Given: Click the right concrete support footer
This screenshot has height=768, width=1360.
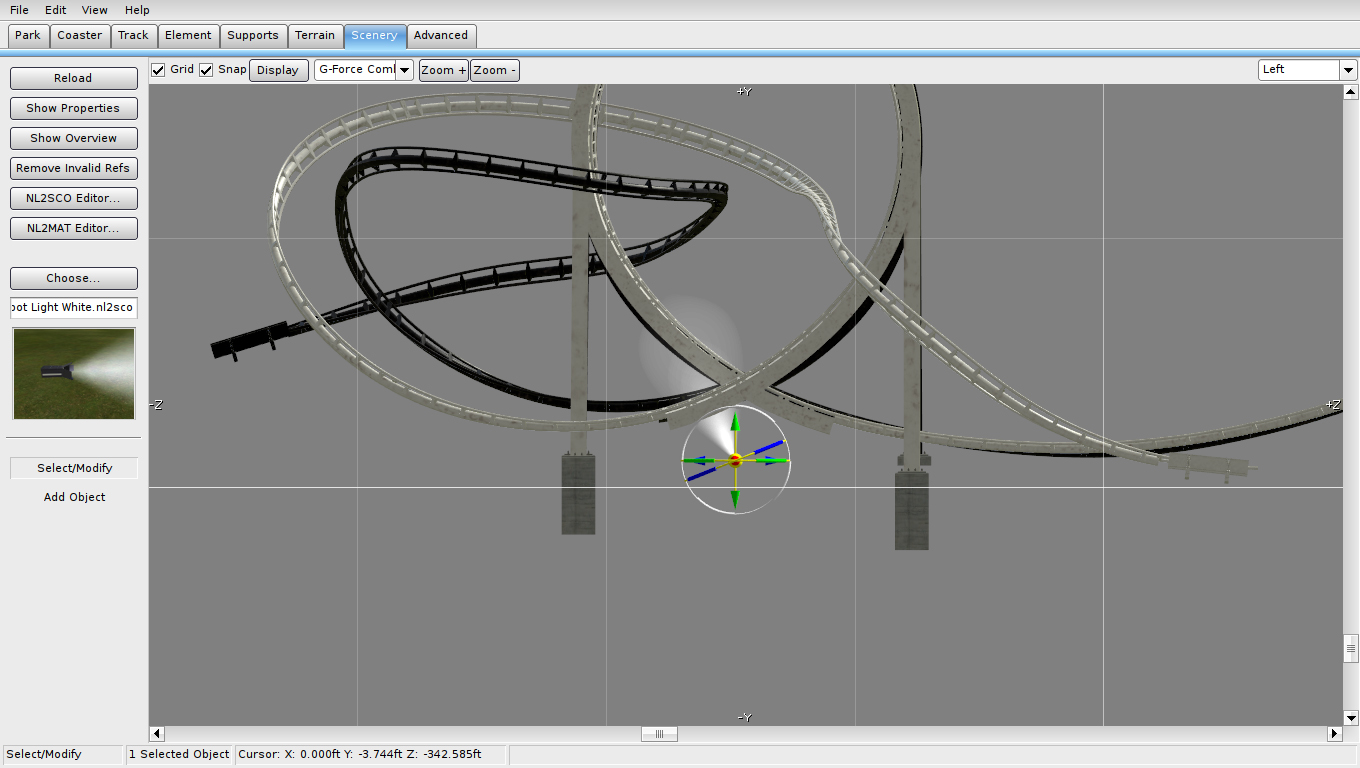Looking at the screenshot, I should tap(911, 510).
